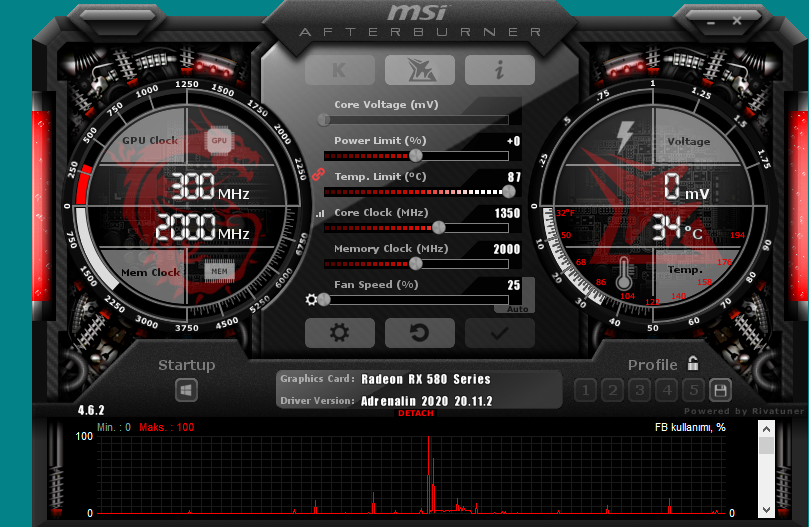
Task: Launch the OC Scanner jet icon
Action: [419, 70]
